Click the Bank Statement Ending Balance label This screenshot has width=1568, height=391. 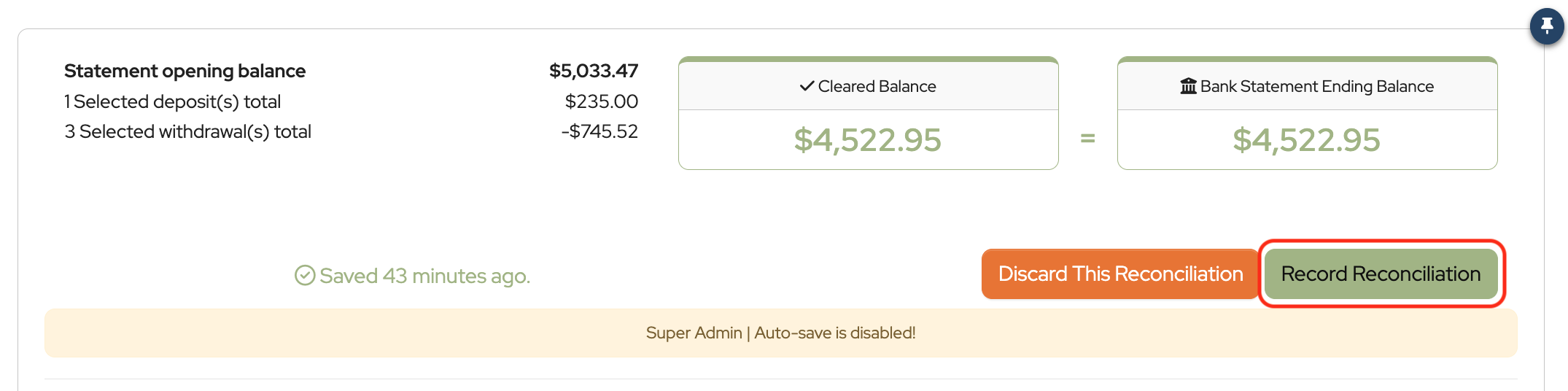1316,86
